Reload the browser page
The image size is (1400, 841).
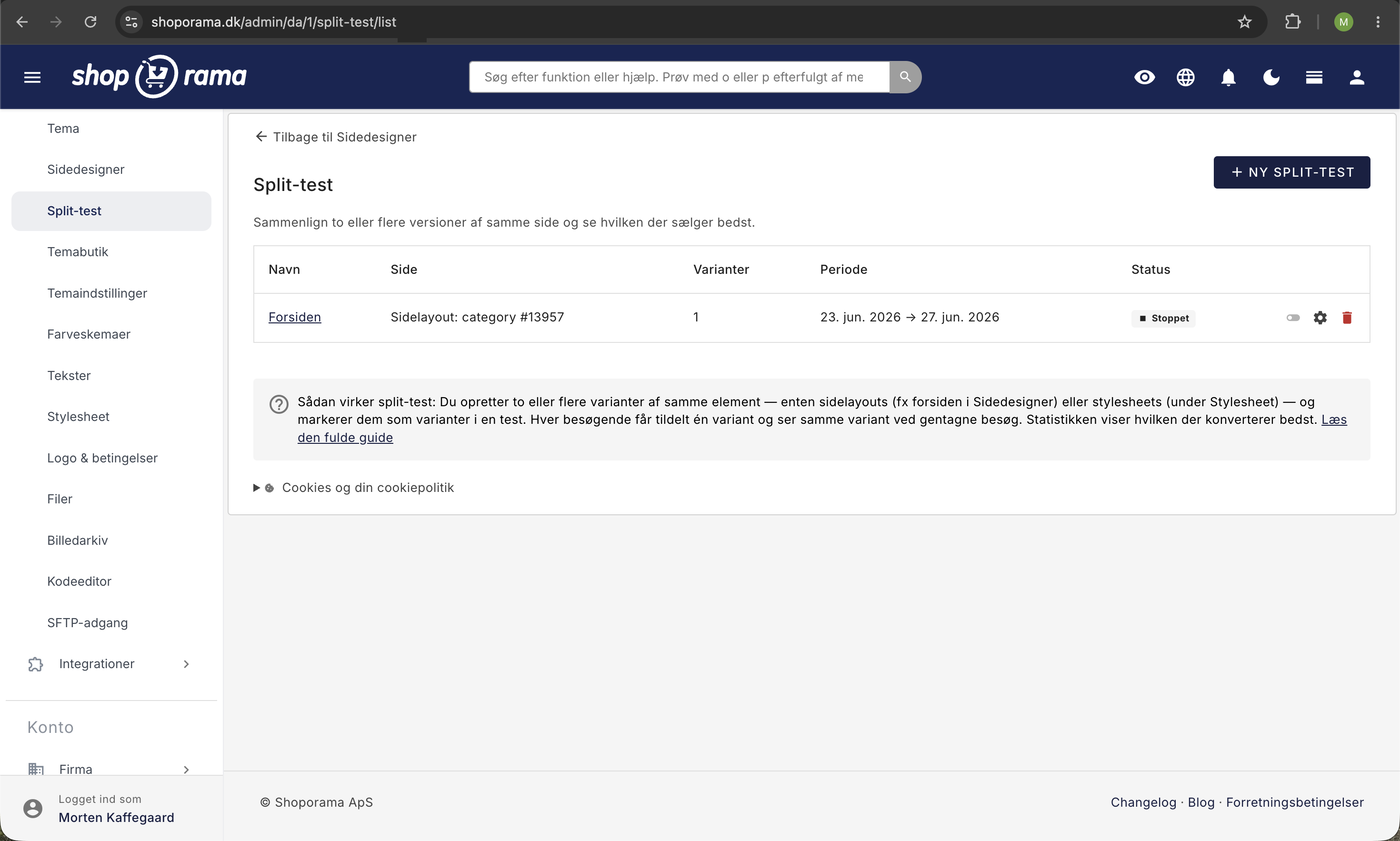90,21
